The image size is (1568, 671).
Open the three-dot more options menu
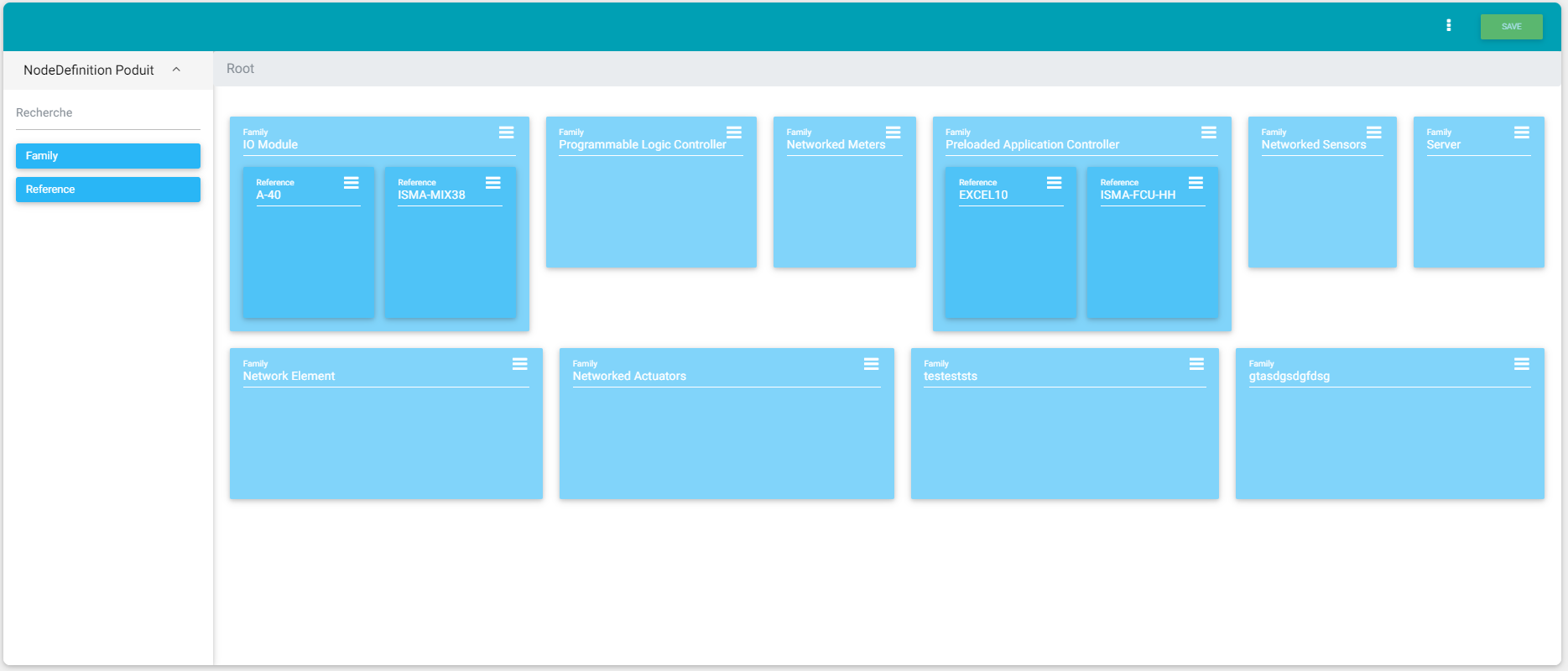pyautogui.click(x=1448, y=26)
